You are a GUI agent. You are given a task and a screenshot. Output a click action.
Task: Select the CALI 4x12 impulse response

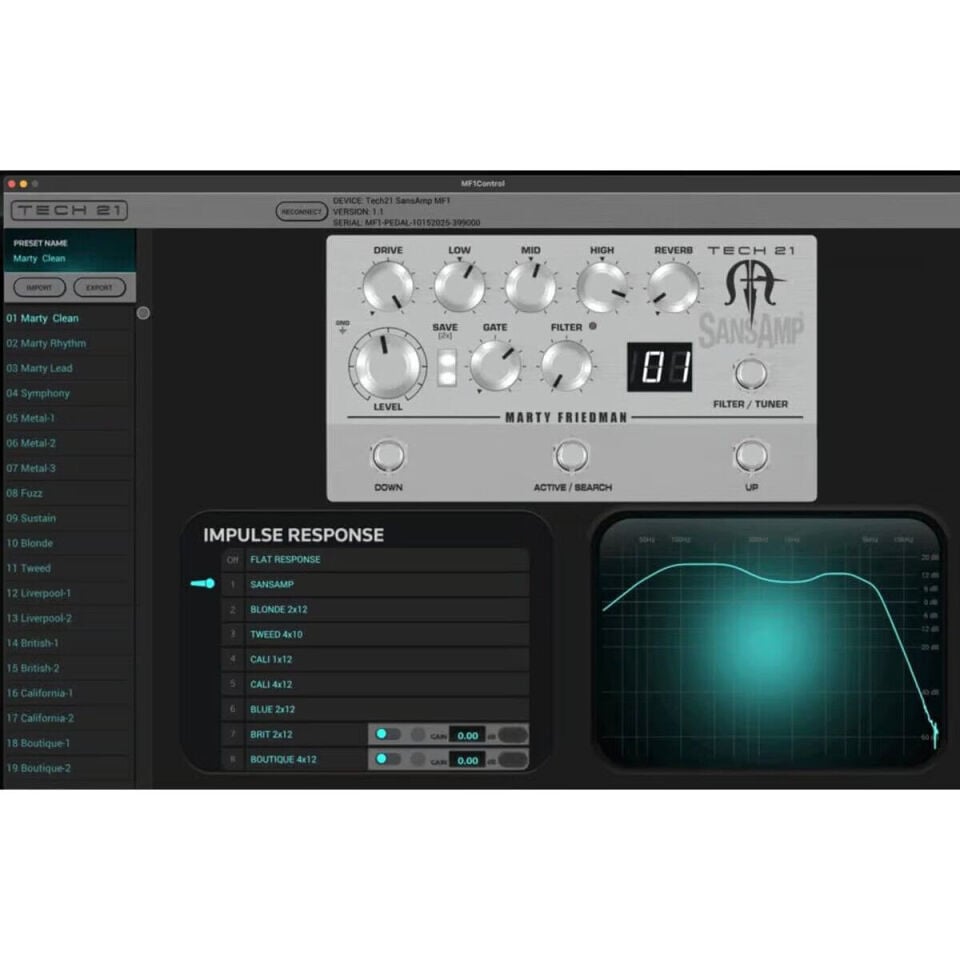click(x=375, y=684)
